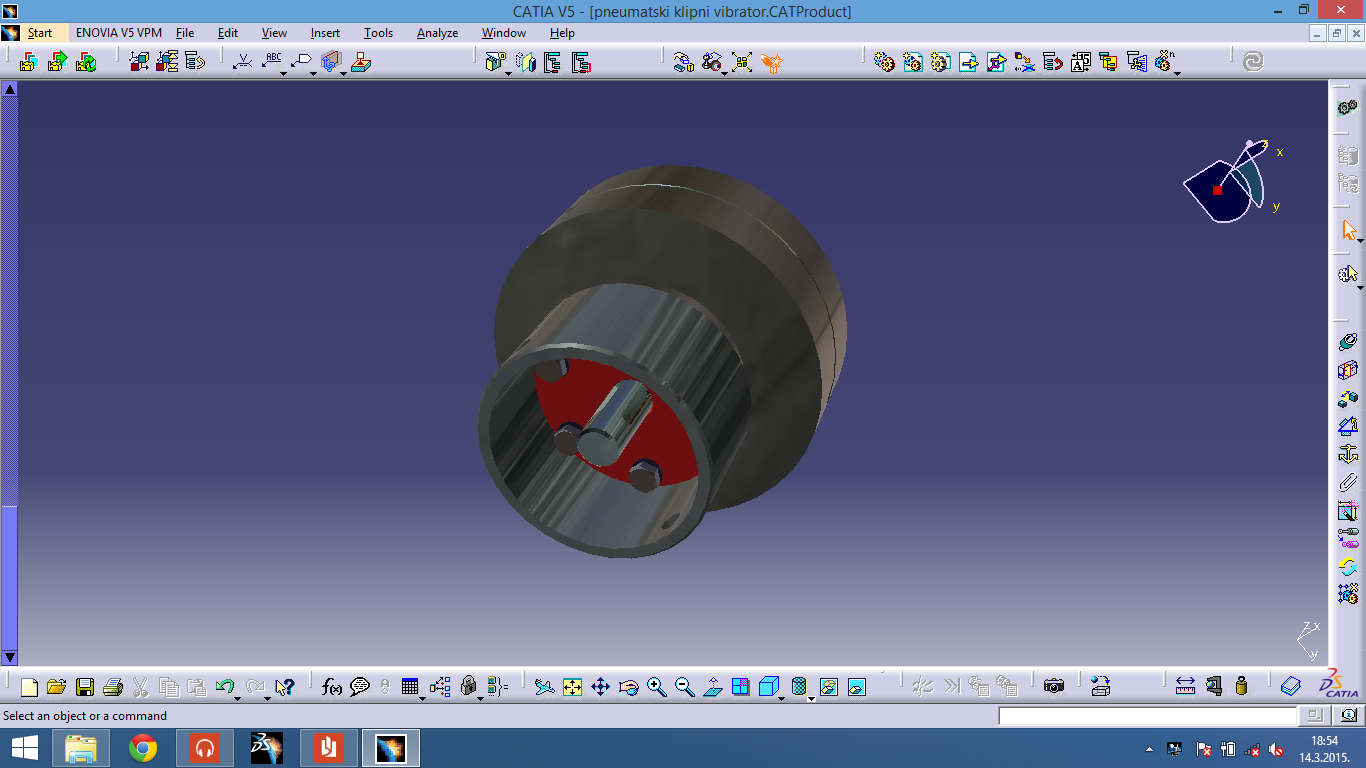Create a new document with the New icon
Screen dimensions: 1366x768
pos(29,687)
